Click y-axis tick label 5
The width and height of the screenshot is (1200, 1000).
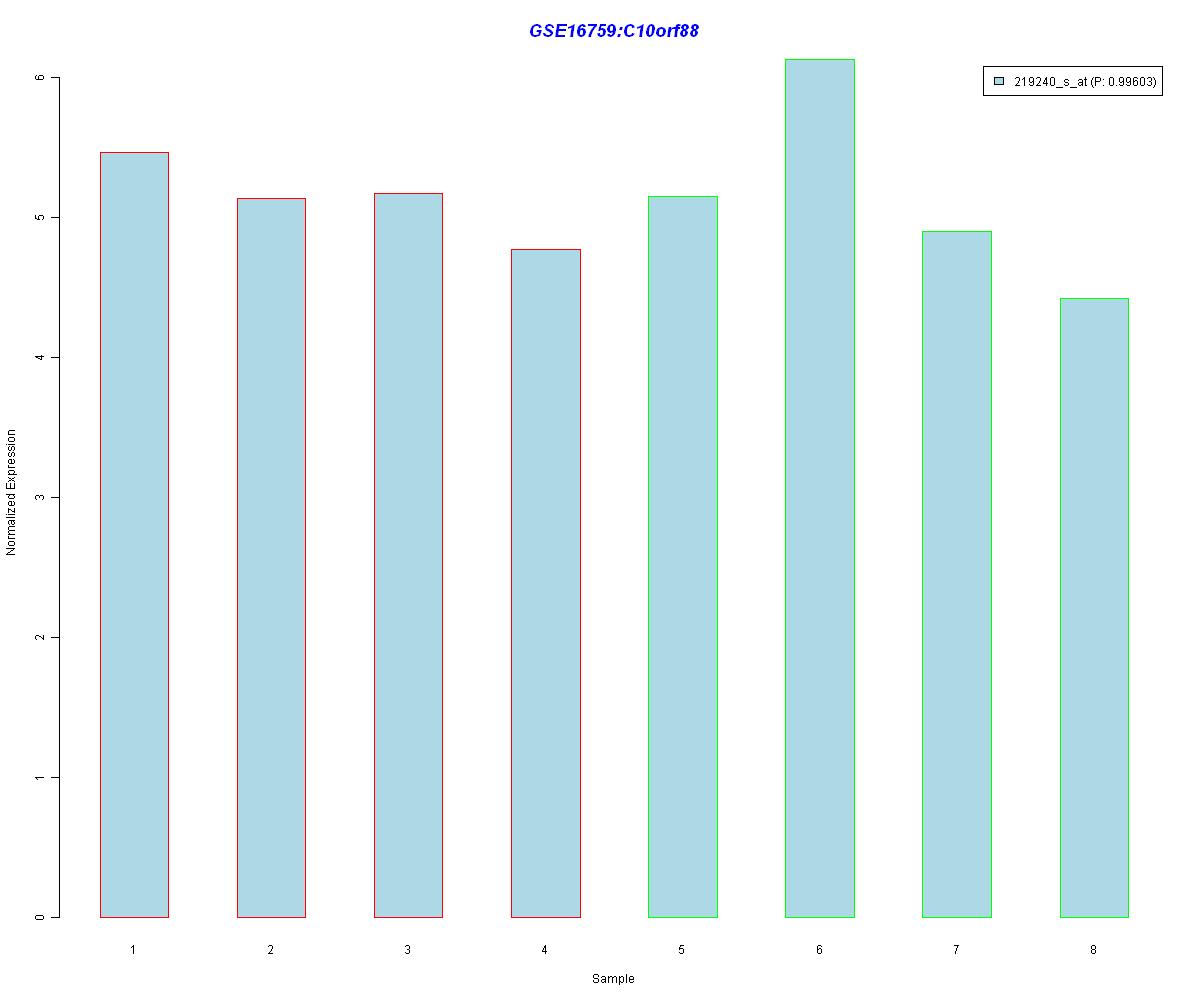(40, 217)
